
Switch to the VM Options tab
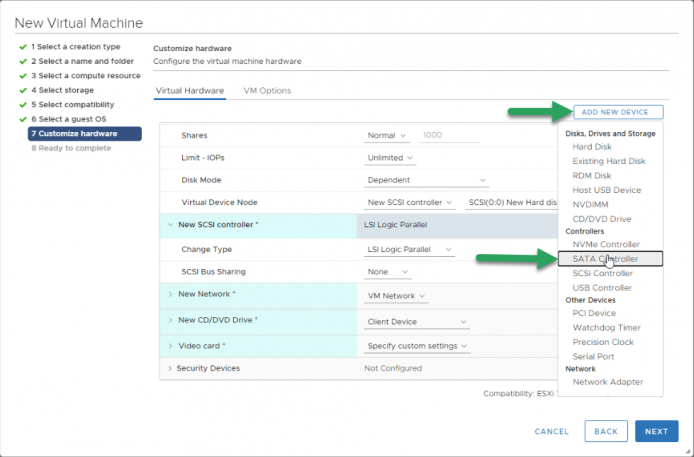267,91
